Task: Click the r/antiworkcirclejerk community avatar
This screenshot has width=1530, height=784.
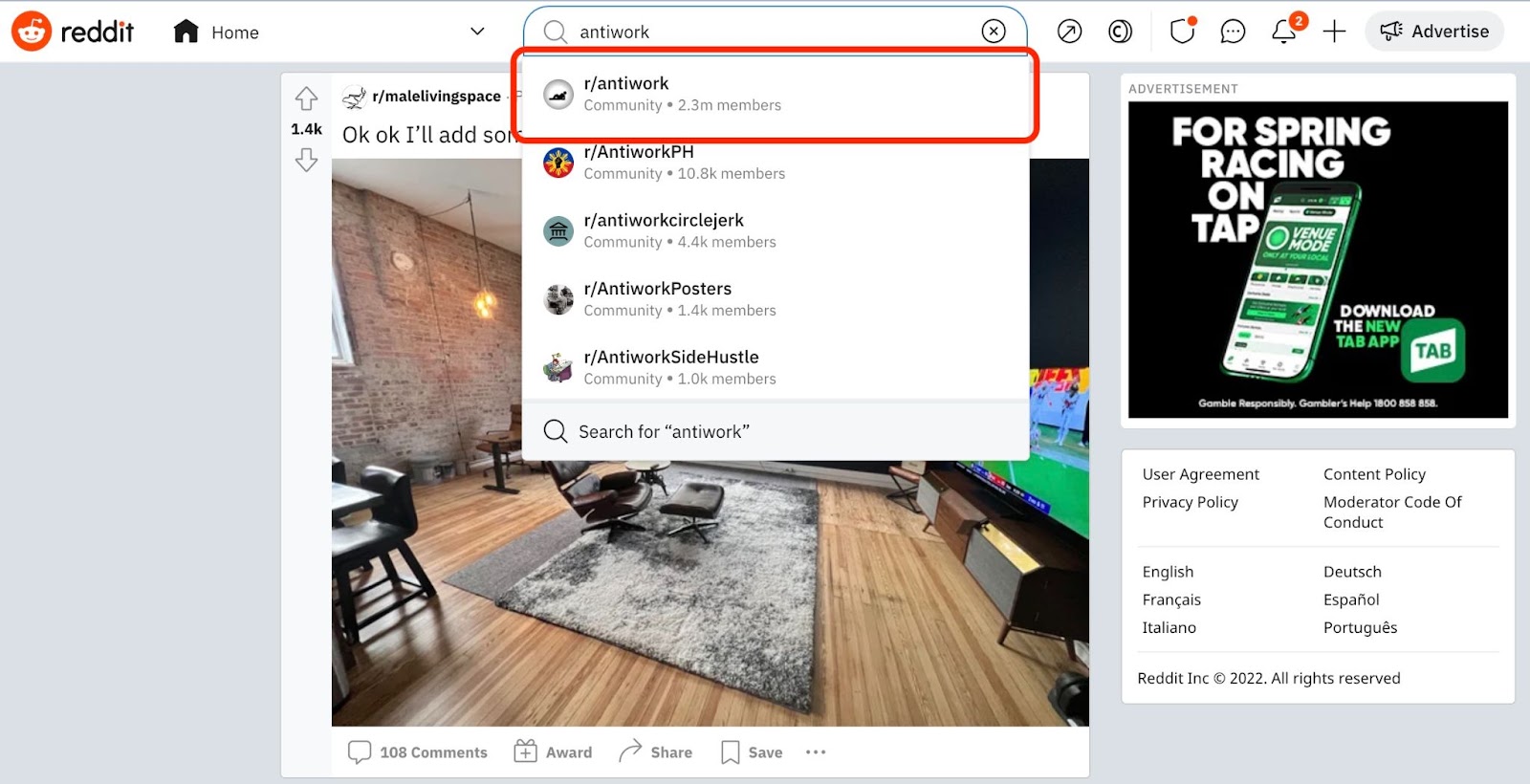Action: coord(558,230)
